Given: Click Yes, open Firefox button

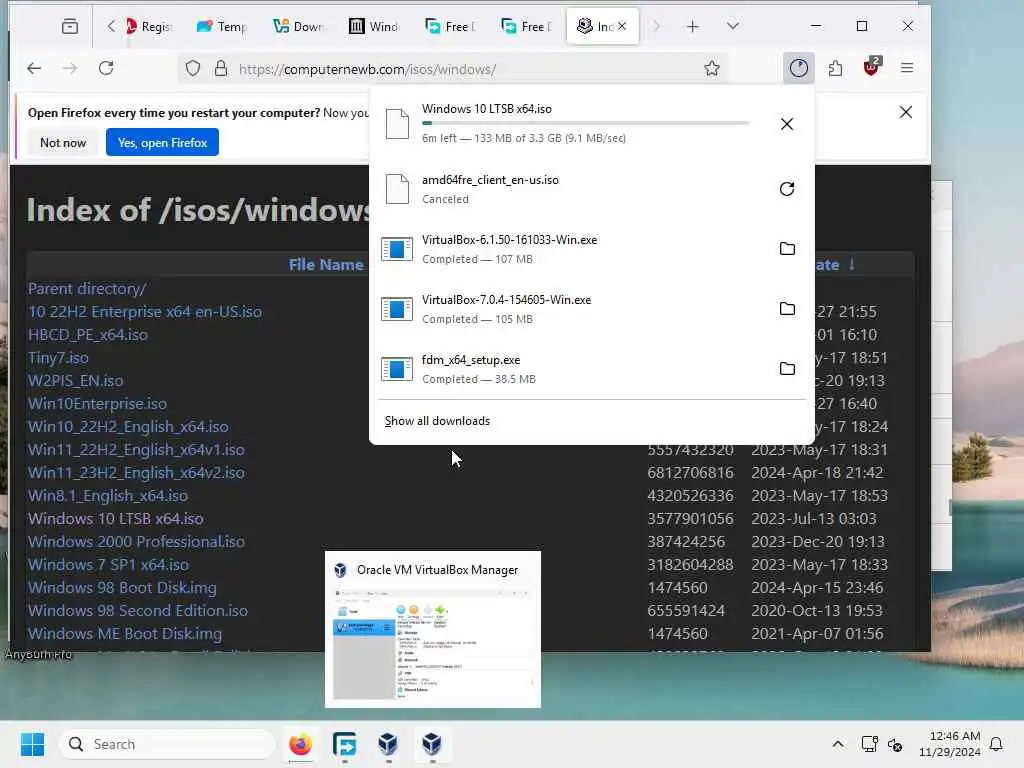Looking at the screenshot, I should pyautogui.click(x=162, y=142).
